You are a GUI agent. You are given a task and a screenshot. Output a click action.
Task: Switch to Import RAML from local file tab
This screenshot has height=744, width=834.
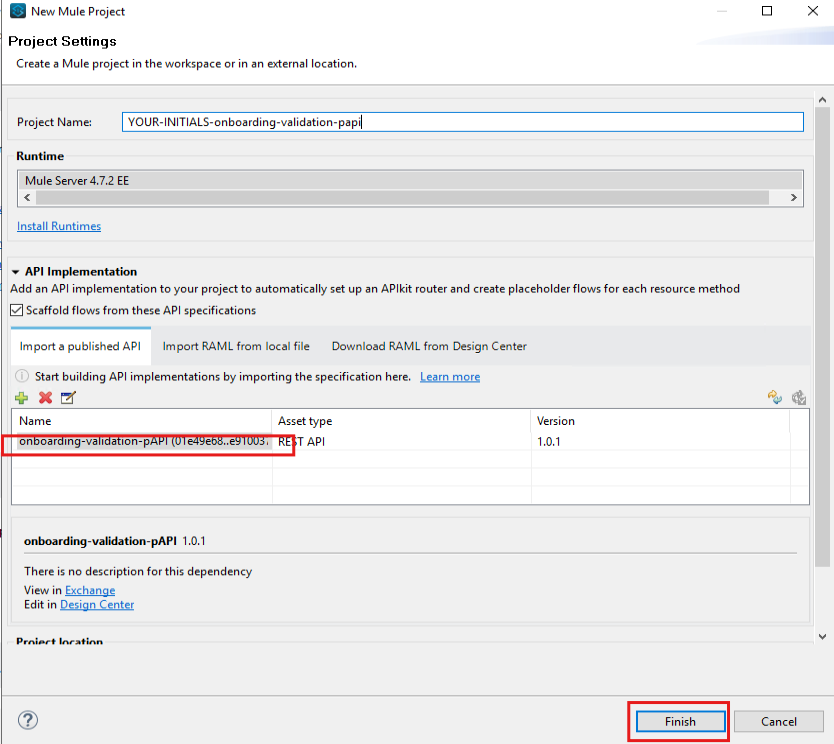[236, 346]
